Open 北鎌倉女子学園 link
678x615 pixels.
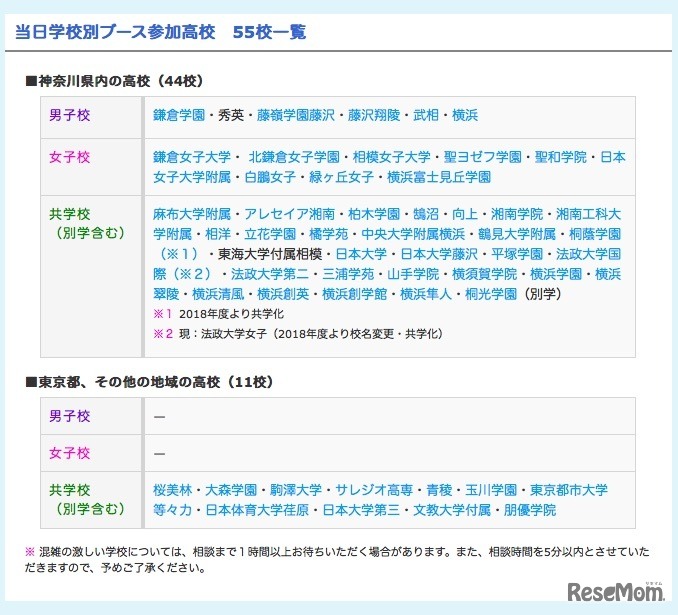[294, 157]
